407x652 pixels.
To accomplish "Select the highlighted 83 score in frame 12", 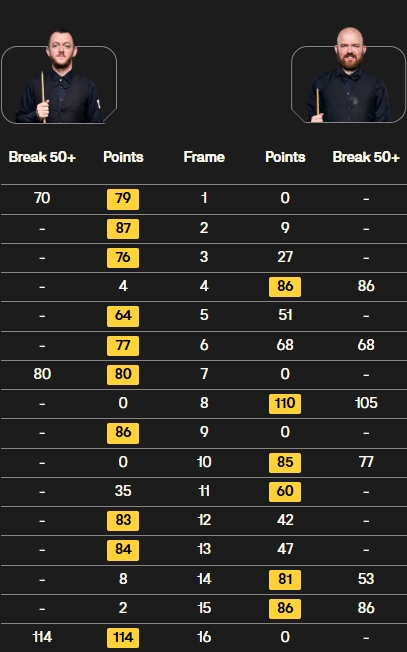I will pyautogui.click(x=123, y=521).
